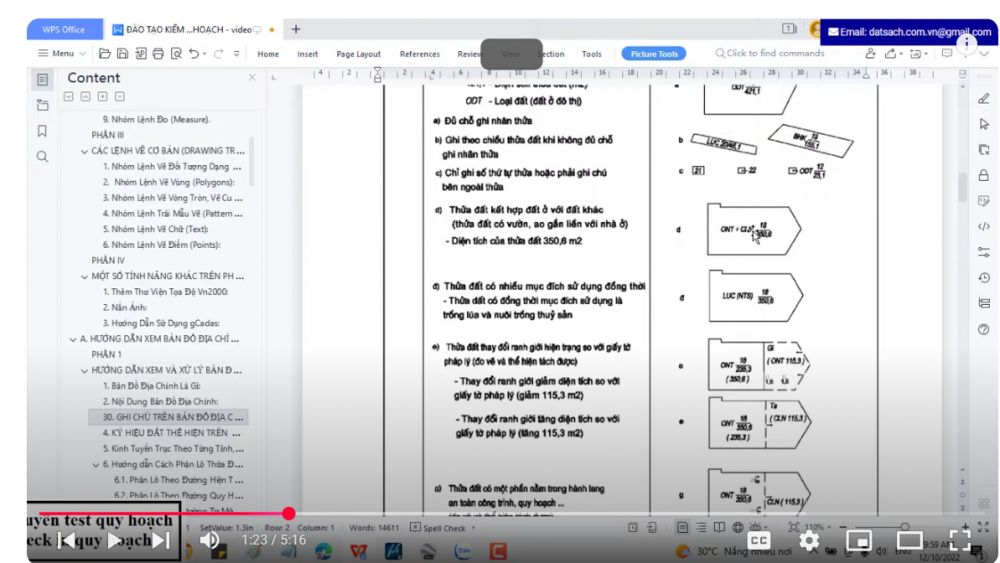Click the Select arrow icon in right sidebar

[x=984, y=124]
